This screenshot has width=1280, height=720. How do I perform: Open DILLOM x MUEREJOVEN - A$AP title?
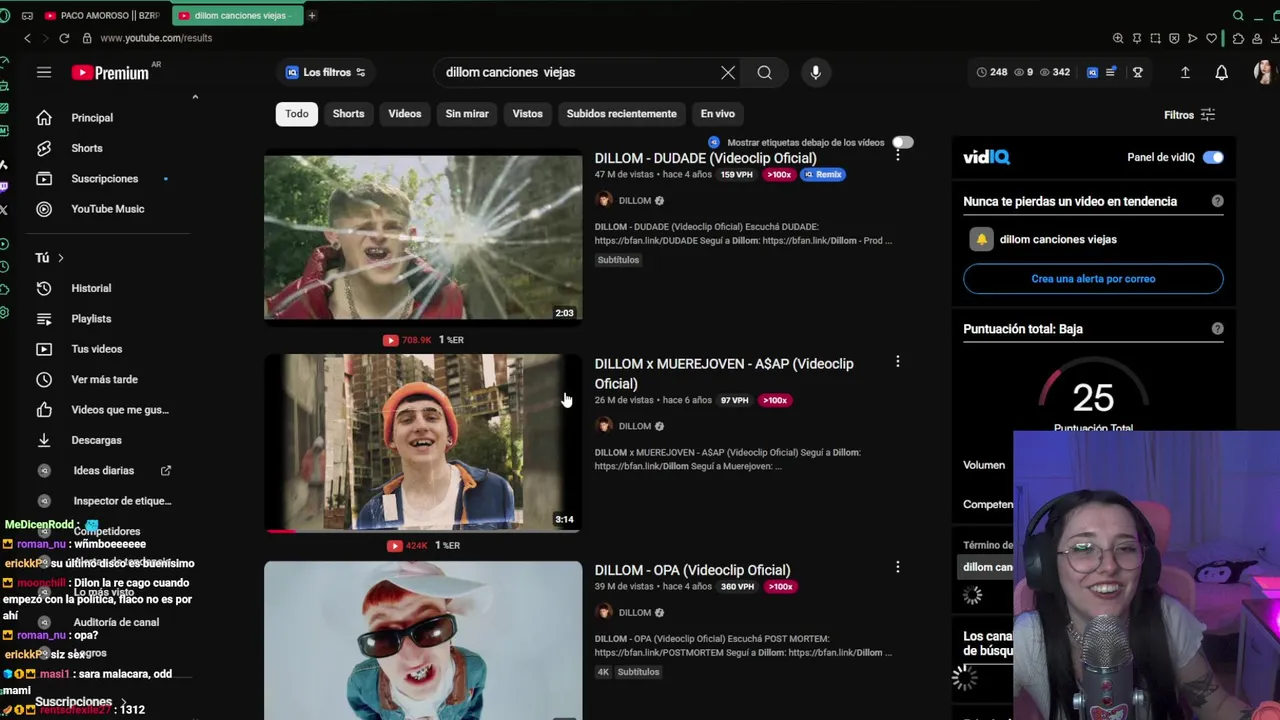[x=724, y=374]
